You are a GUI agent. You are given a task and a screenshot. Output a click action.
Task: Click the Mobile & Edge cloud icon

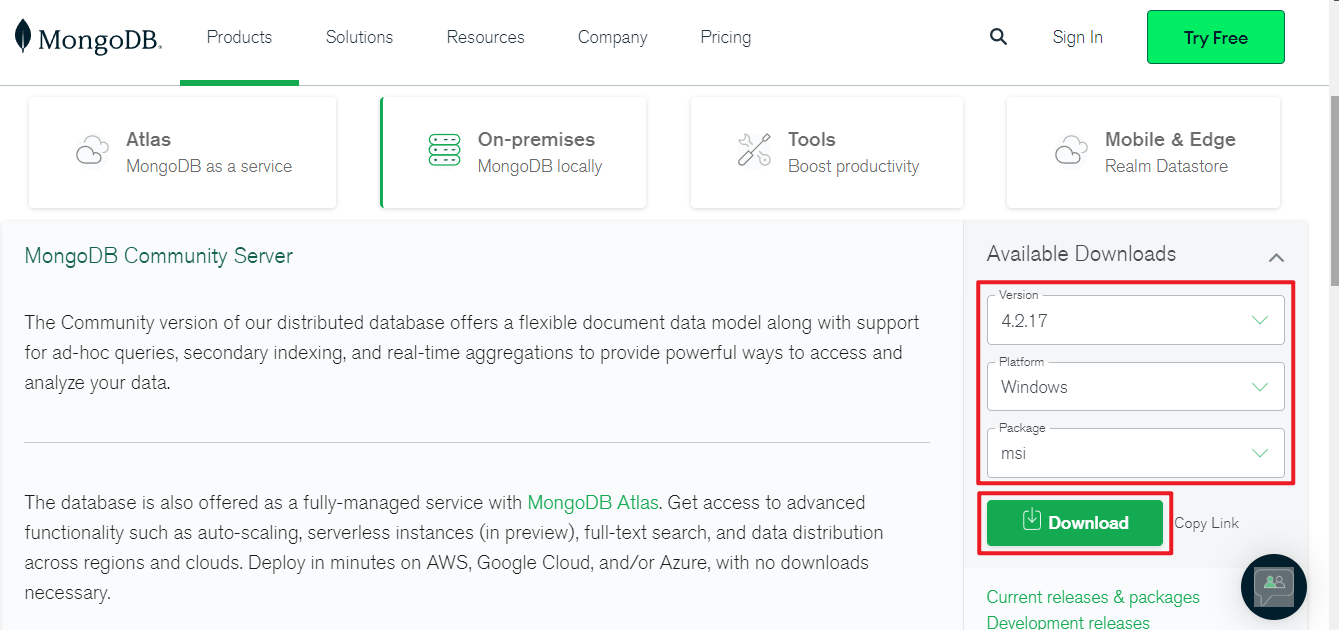coord(1071,152)
